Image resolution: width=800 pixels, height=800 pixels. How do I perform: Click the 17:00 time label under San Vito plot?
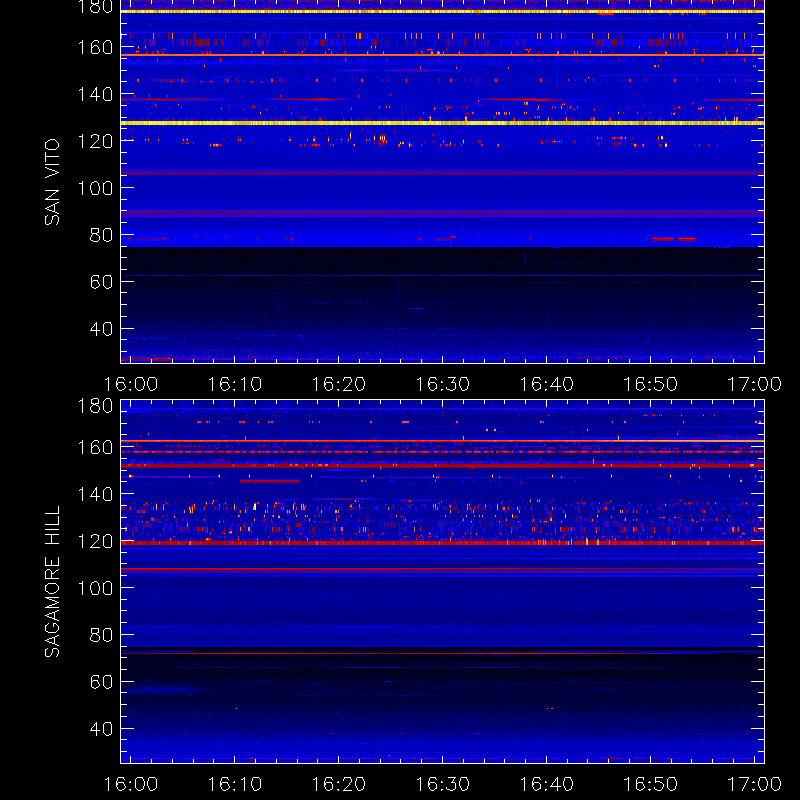pyautogui.click(x=755, y=384)
